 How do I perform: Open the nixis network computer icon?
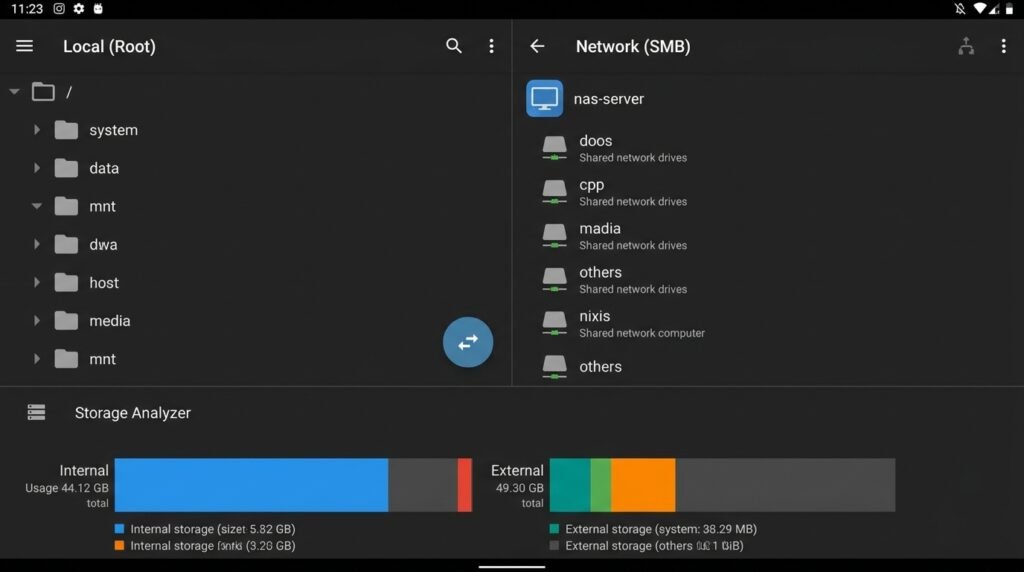[x=554, y=323]
